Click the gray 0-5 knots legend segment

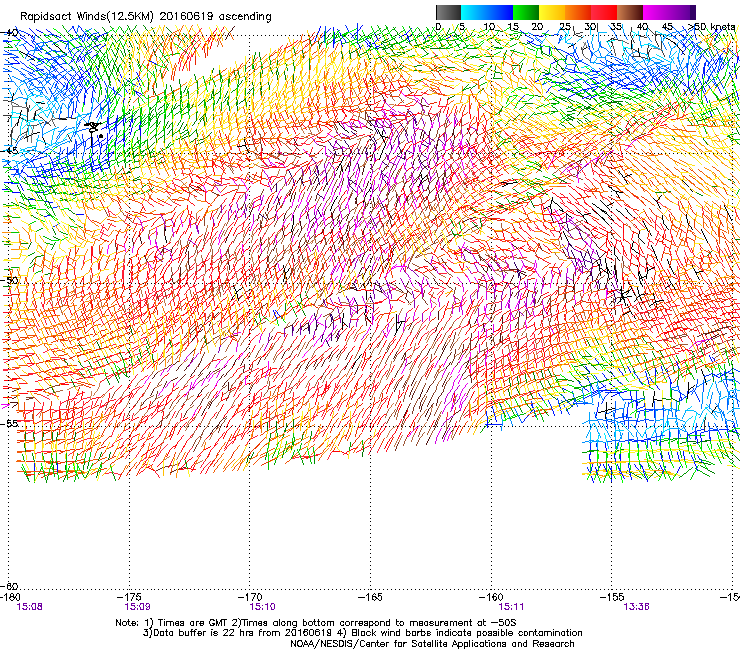click(x=448, y=12)
